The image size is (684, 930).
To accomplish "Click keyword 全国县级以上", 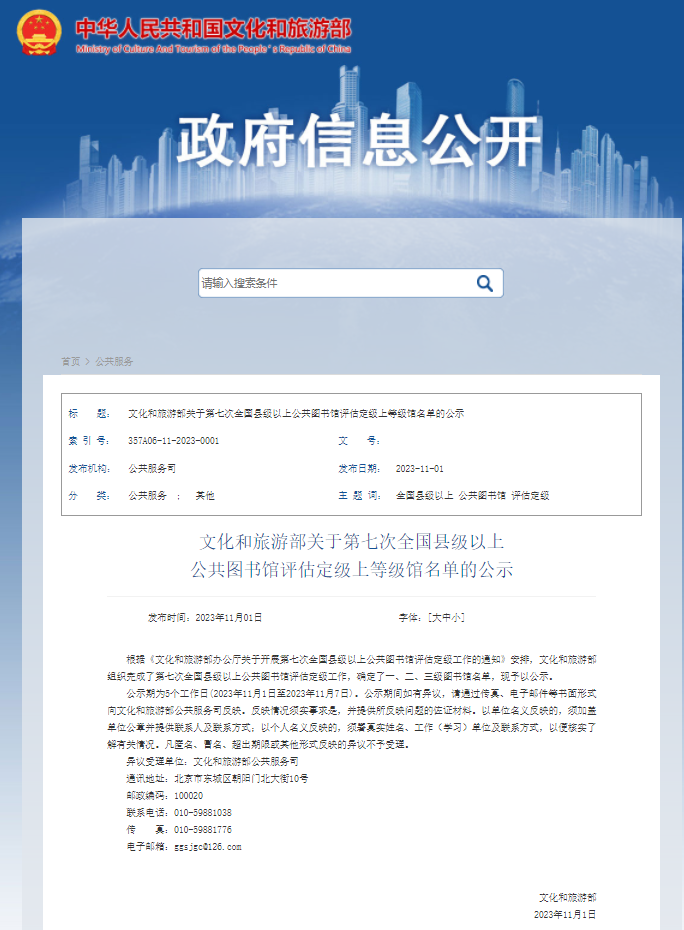I will point(424,495).
